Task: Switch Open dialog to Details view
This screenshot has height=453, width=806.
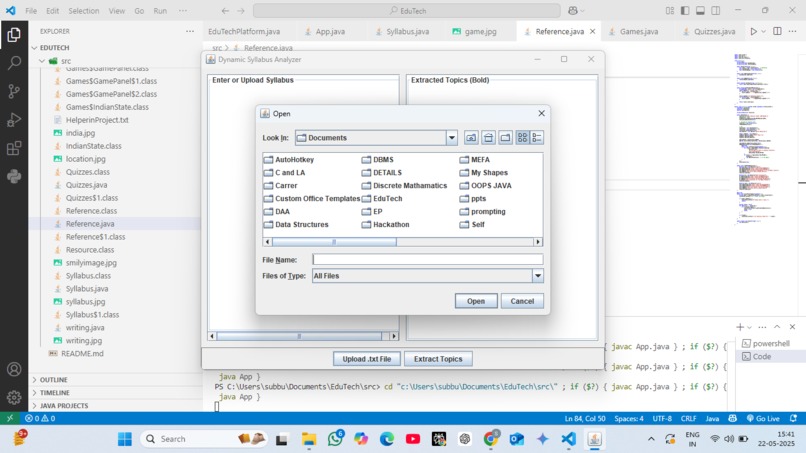Action: (537, 137)
